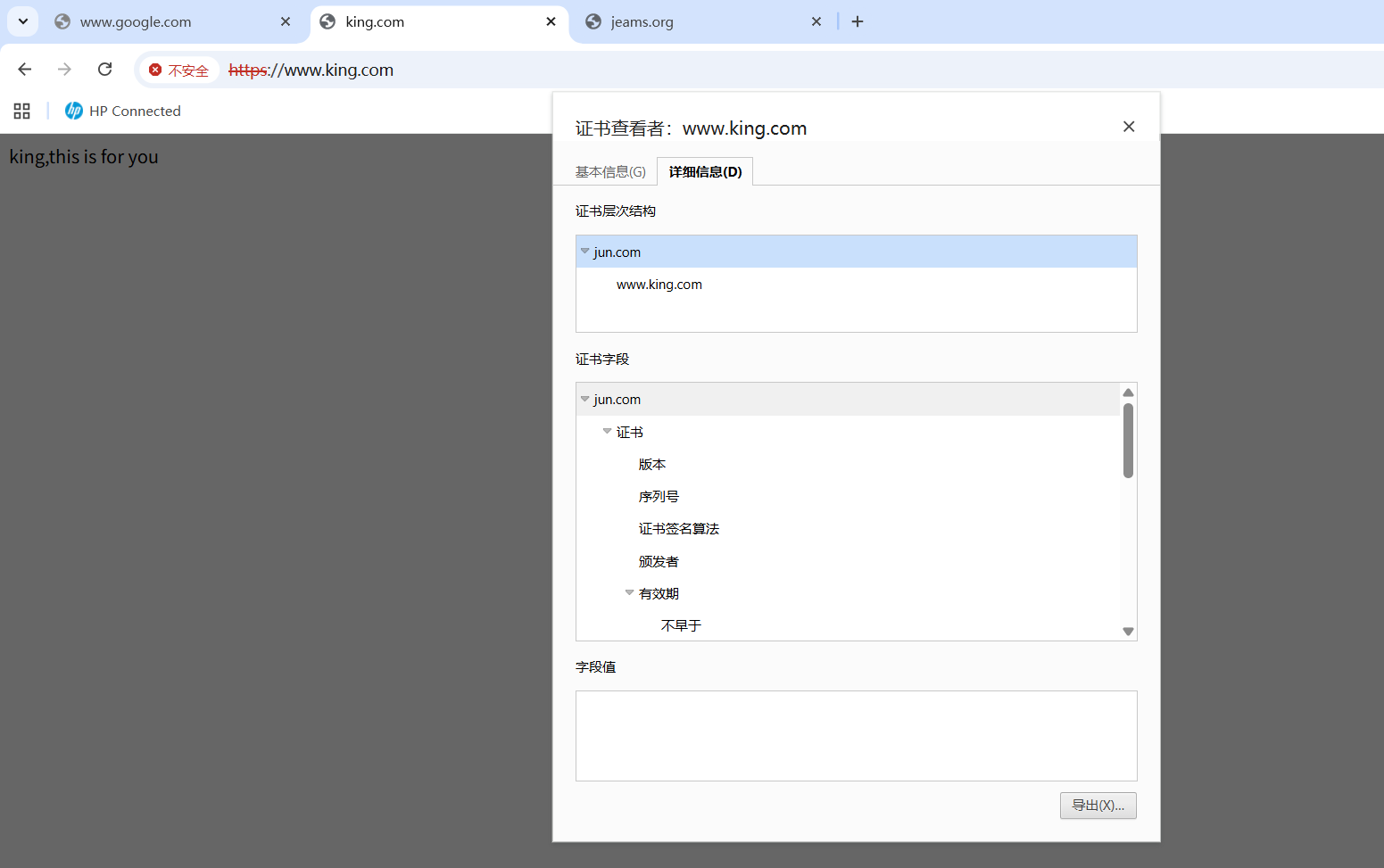Collapse jun.com in certificate hierarchy
Image resolution: width=1384 pixels, height=868 pixels.
point(584,251)
